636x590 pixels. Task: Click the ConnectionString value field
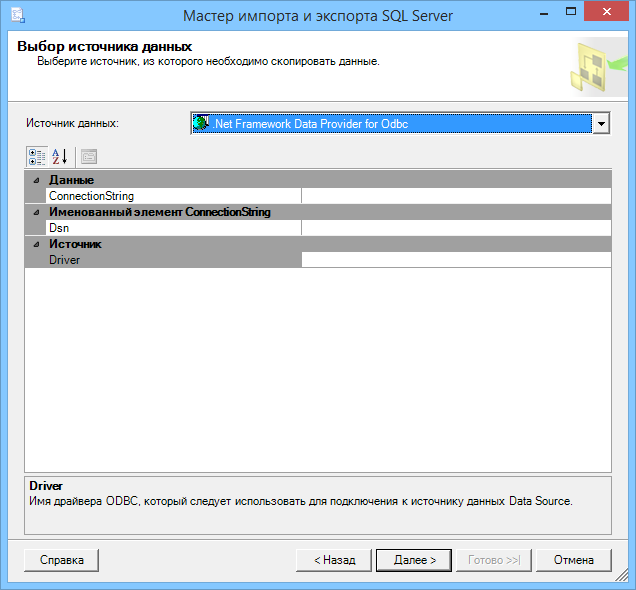pos(456,196)
